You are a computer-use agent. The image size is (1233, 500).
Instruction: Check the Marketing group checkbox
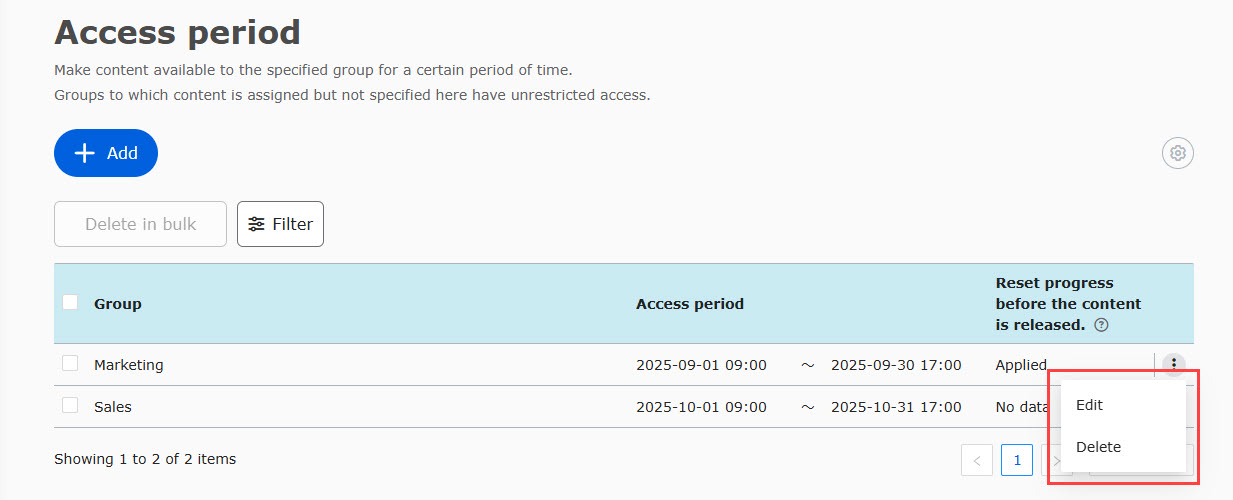pyautogui.click(x=70, y=364)
